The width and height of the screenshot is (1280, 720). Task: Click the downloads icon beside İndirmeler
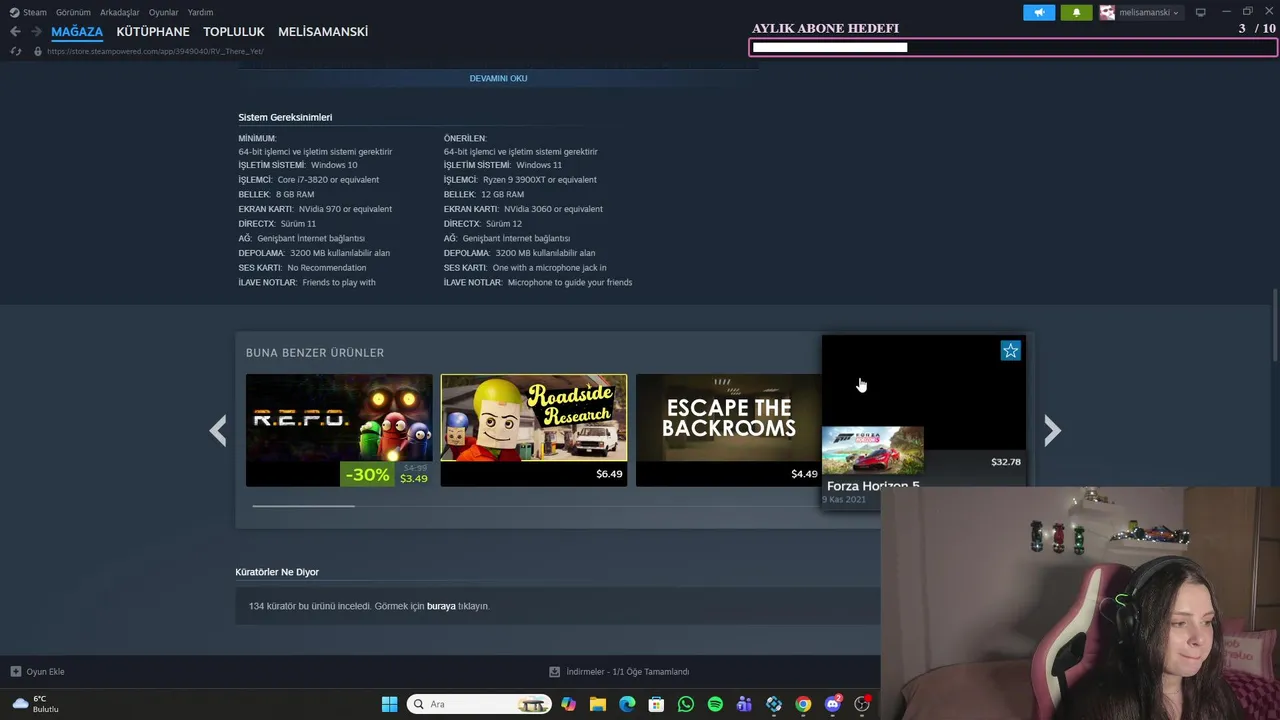coord(555,672)
